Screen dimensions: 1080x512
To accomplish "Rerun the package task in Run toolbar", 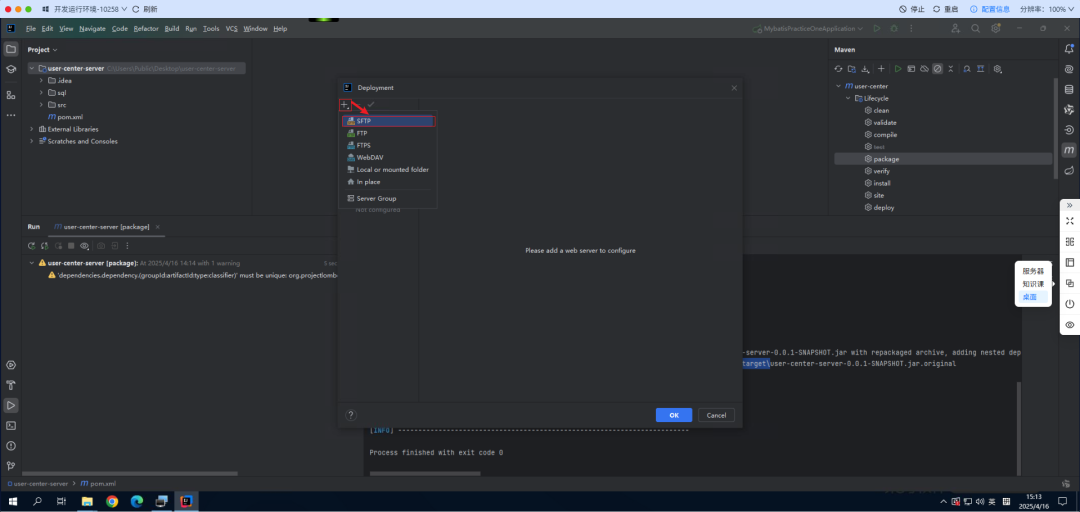I will 32,245.
